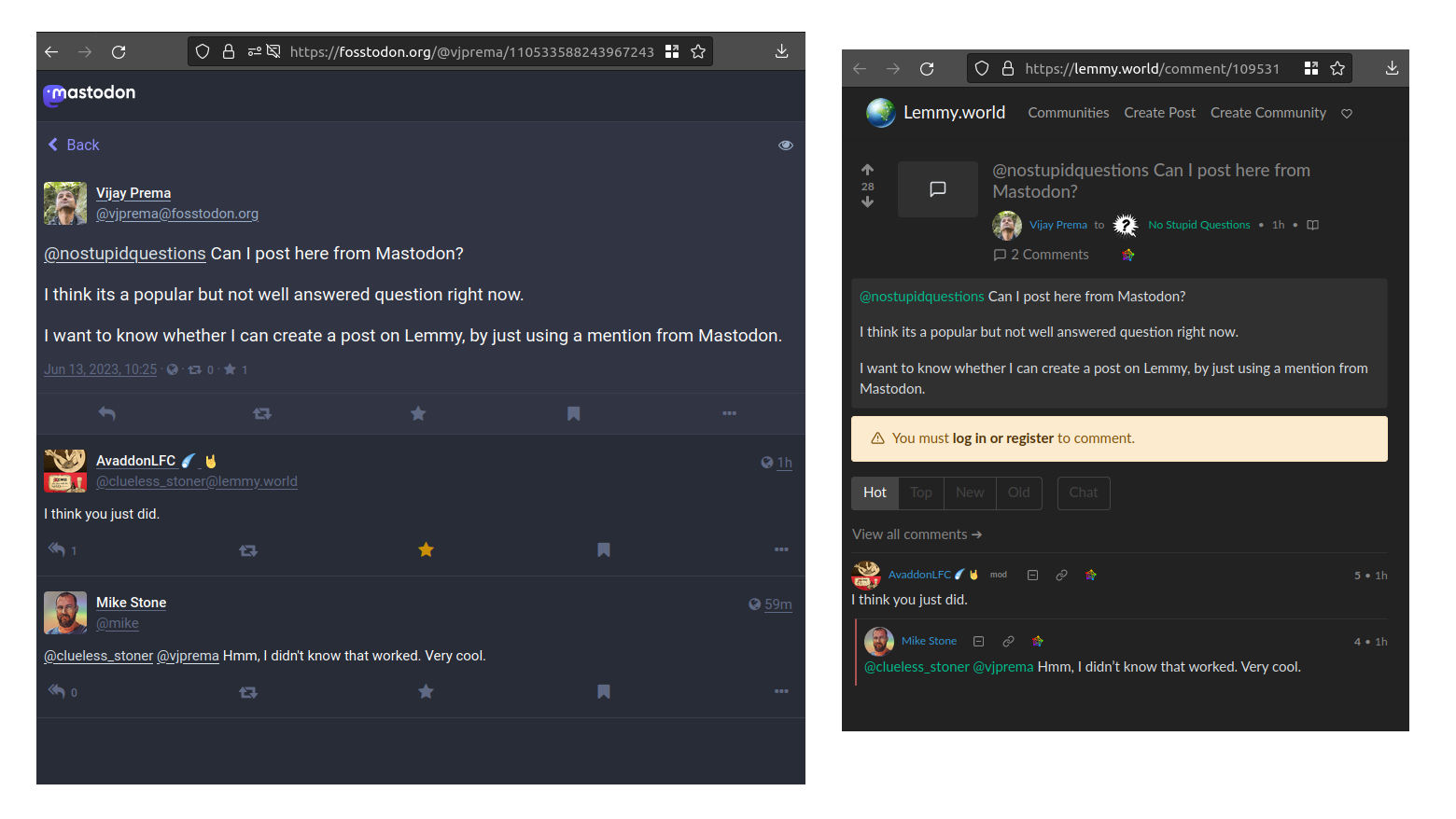Switch to Chat comment view
The image size is (1456, 819).
1084,493
